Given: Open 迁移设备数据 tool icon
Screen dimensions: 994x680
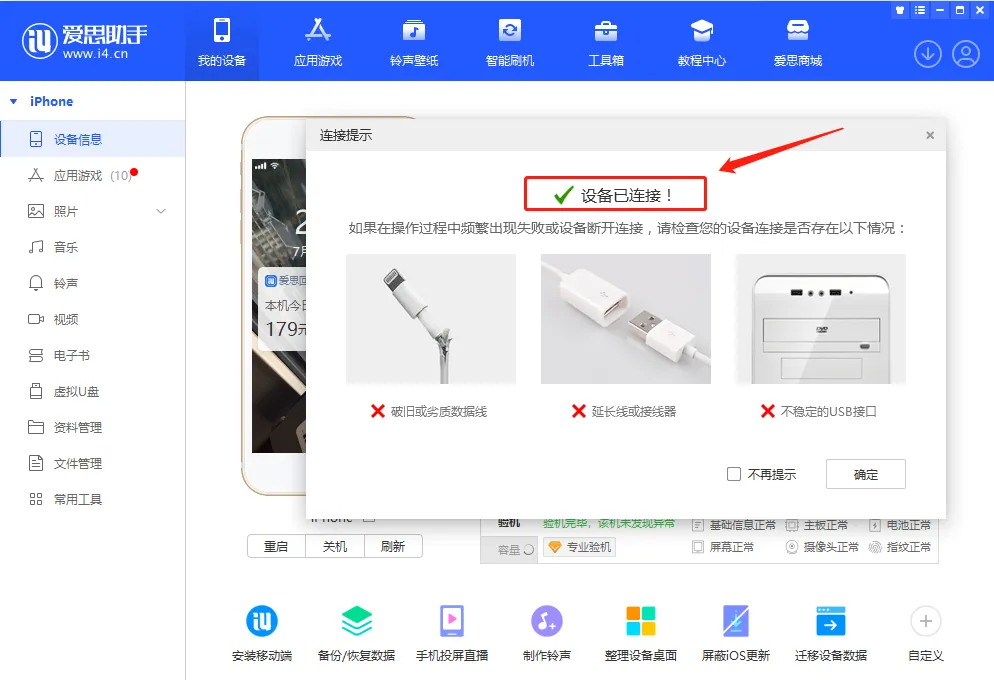Looking at the screenshot, I should pos(830,621).
